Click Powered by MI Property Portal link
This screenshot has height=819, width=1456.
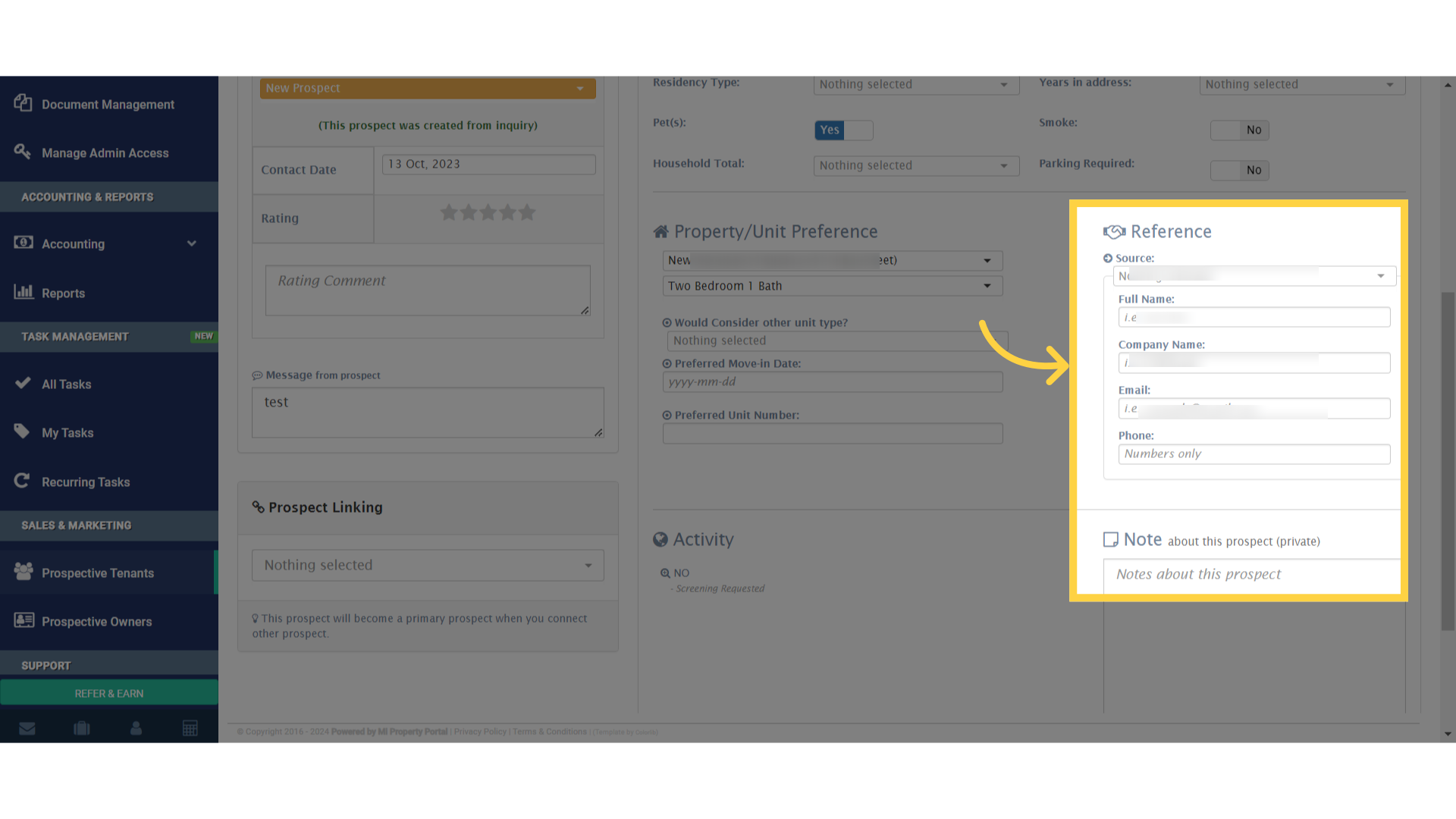(389, 732)
